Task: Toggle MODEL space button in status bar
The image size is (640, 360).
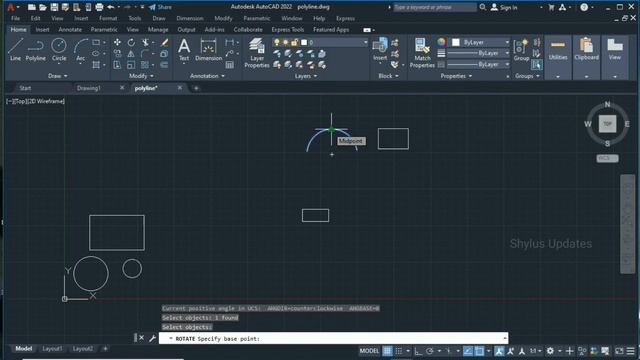Action: tap(369, 351)
